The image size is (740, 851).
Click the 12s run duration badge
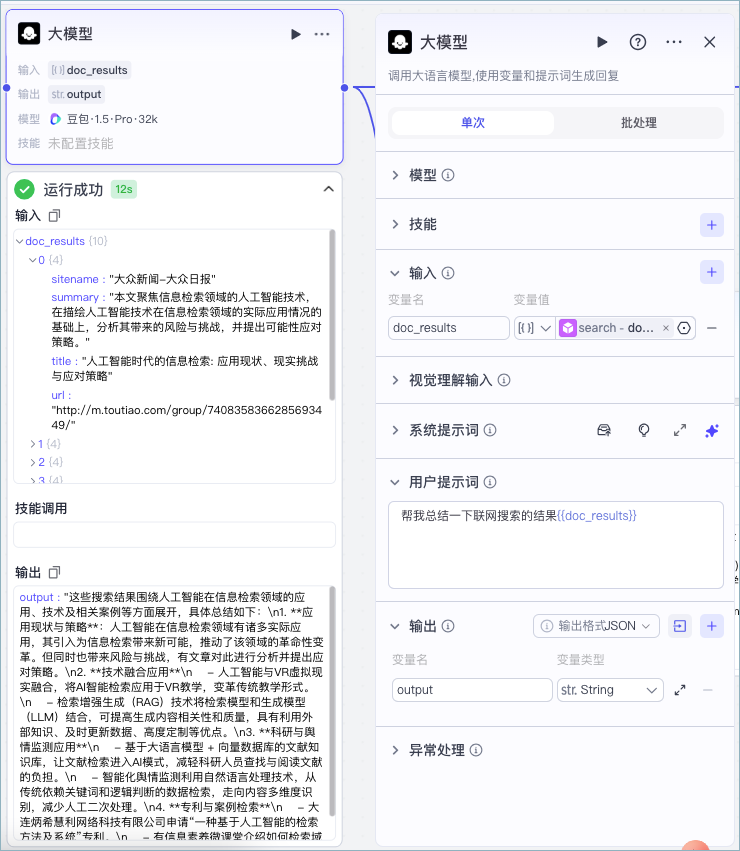[124, 189]
